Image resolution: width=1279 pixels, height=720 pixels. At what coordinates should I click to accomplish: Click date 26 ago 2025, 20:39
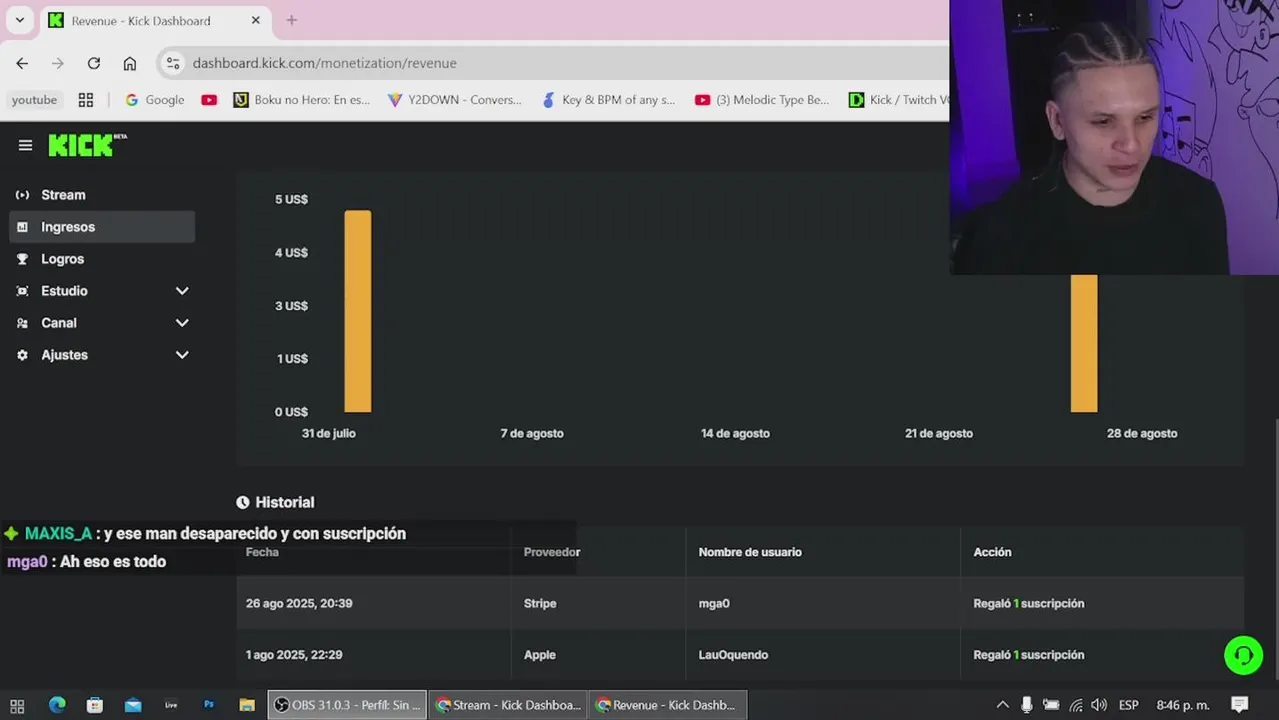tap(299, 603)
